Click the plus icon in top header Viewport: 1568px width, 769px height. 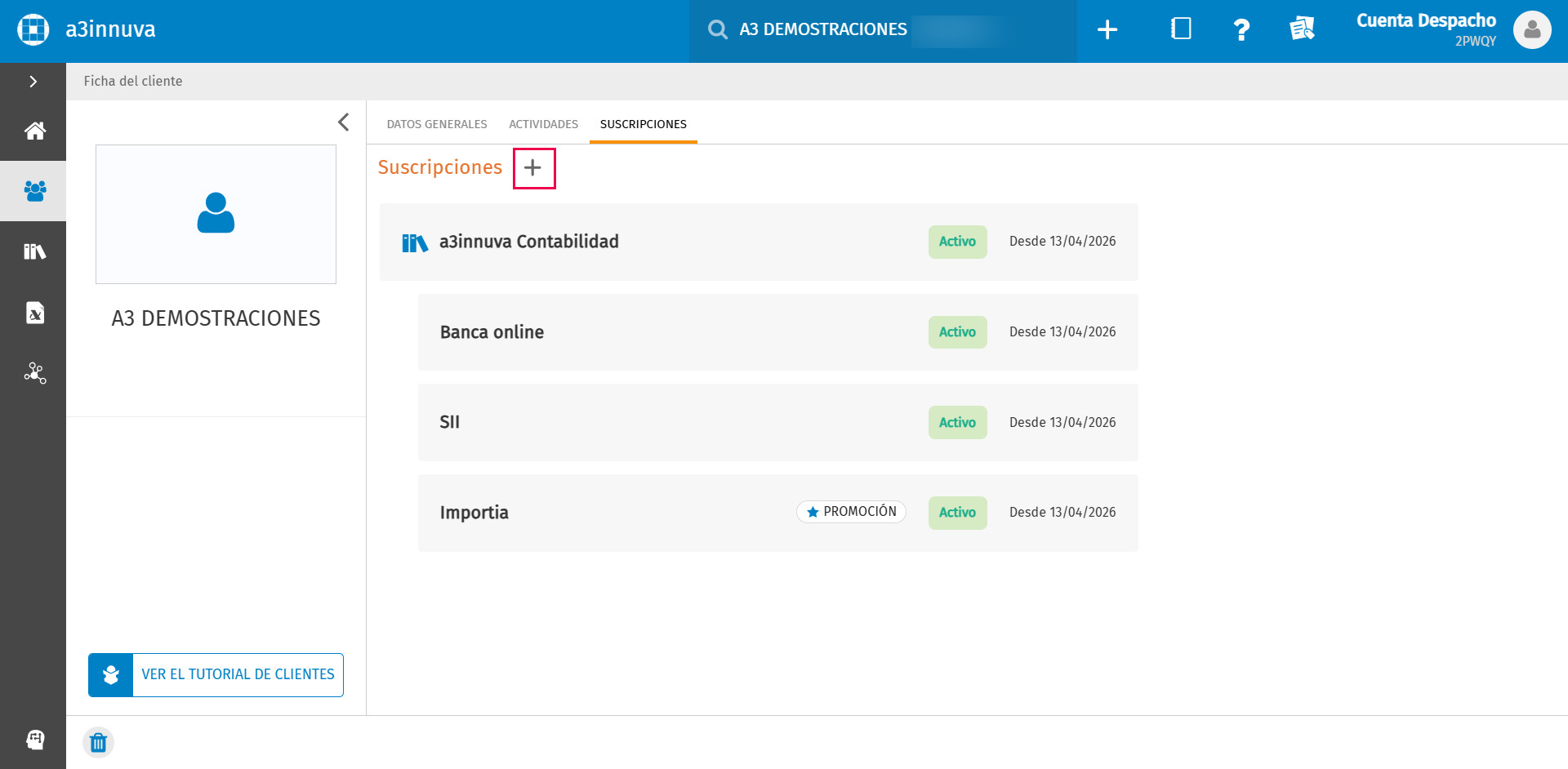coord(1107,30)
